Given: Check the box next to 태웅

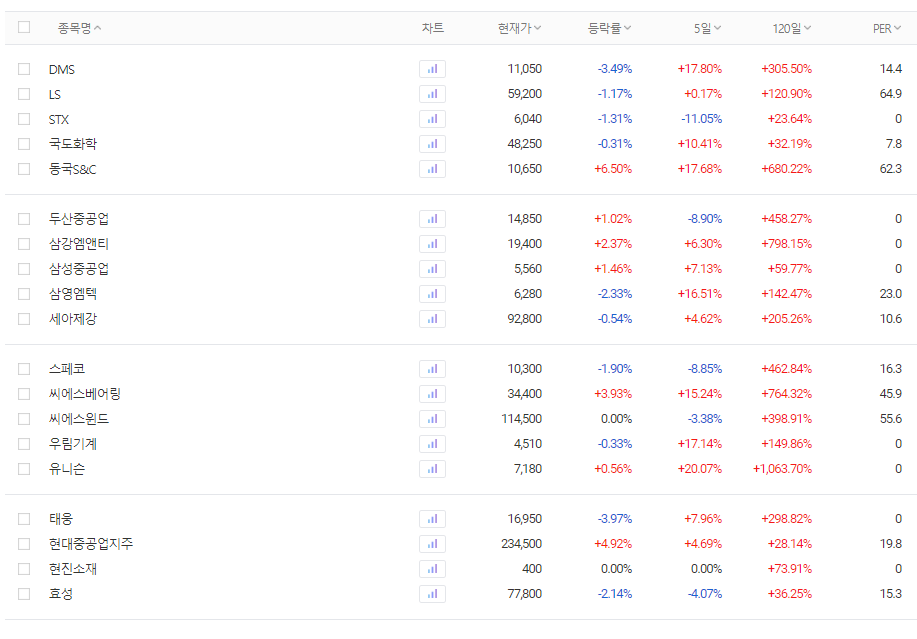Looking at the screenshot, I should click(24, 519).
